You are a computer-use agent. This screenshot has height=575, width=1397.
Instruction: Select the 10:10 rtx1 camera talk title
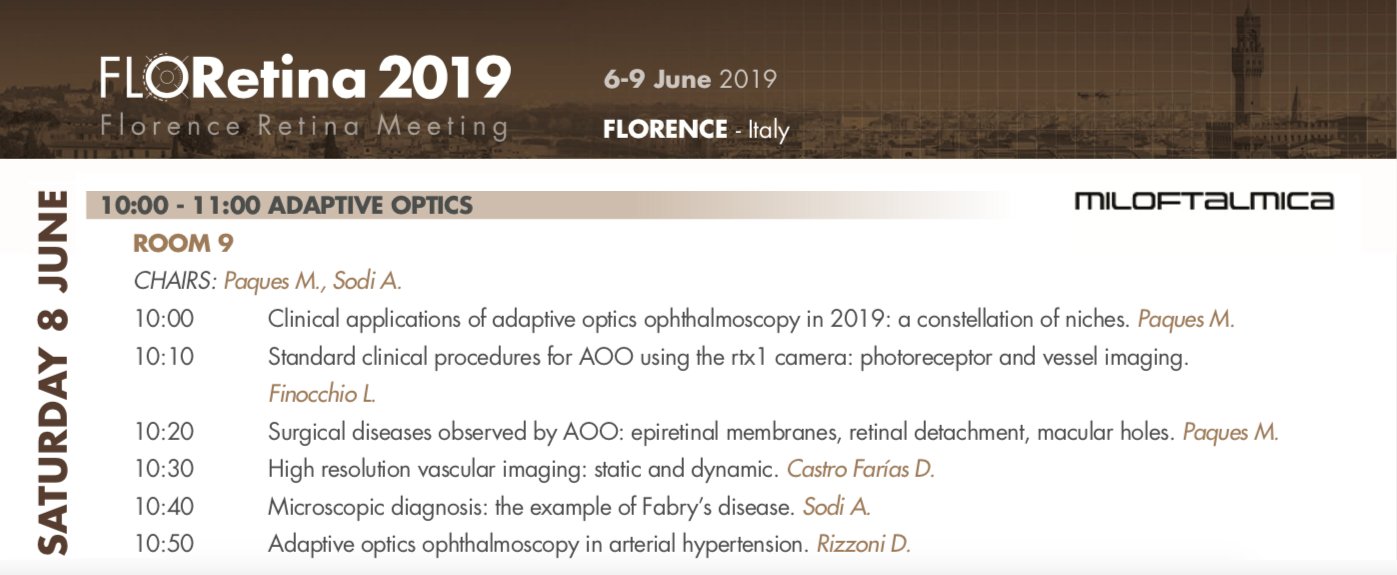(728, 358)
